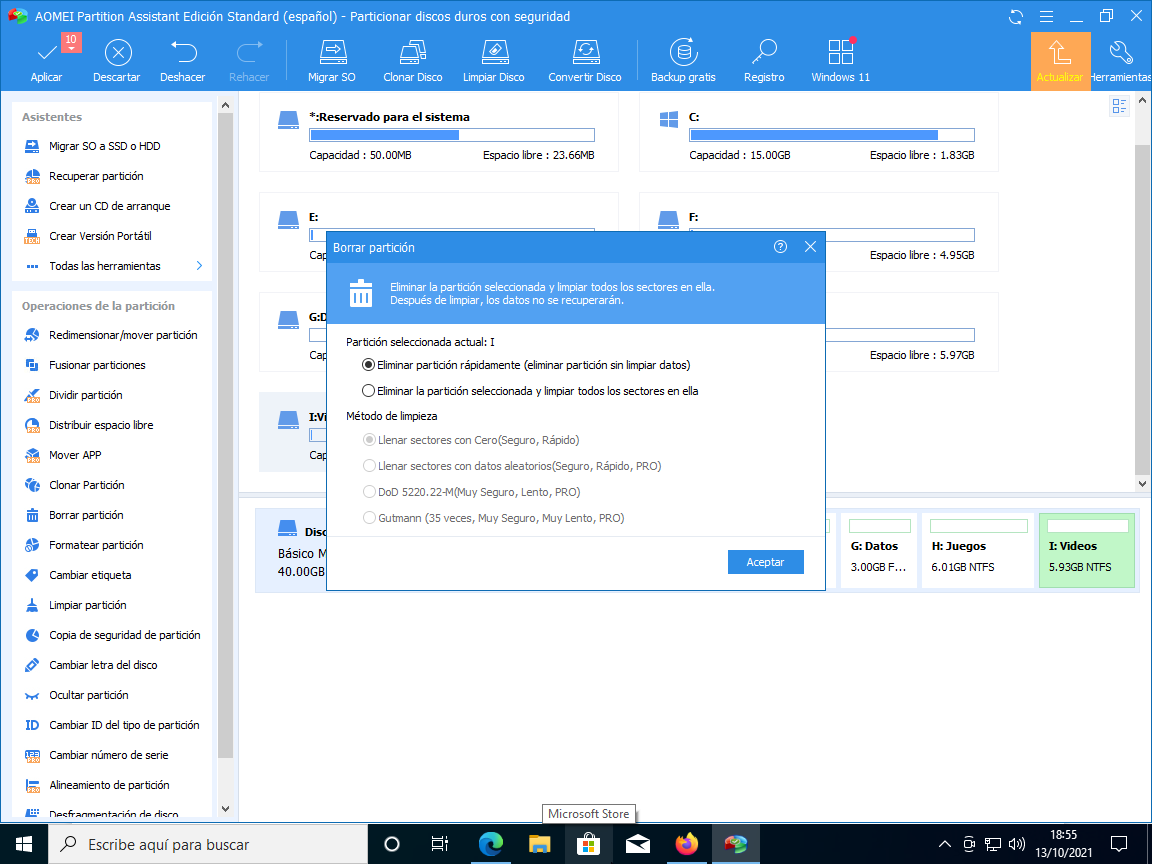The height and width of the screenshot is (864, 1152).
Task: Confirm dialog with Aceptar button
Action: (x=766, y=562)
